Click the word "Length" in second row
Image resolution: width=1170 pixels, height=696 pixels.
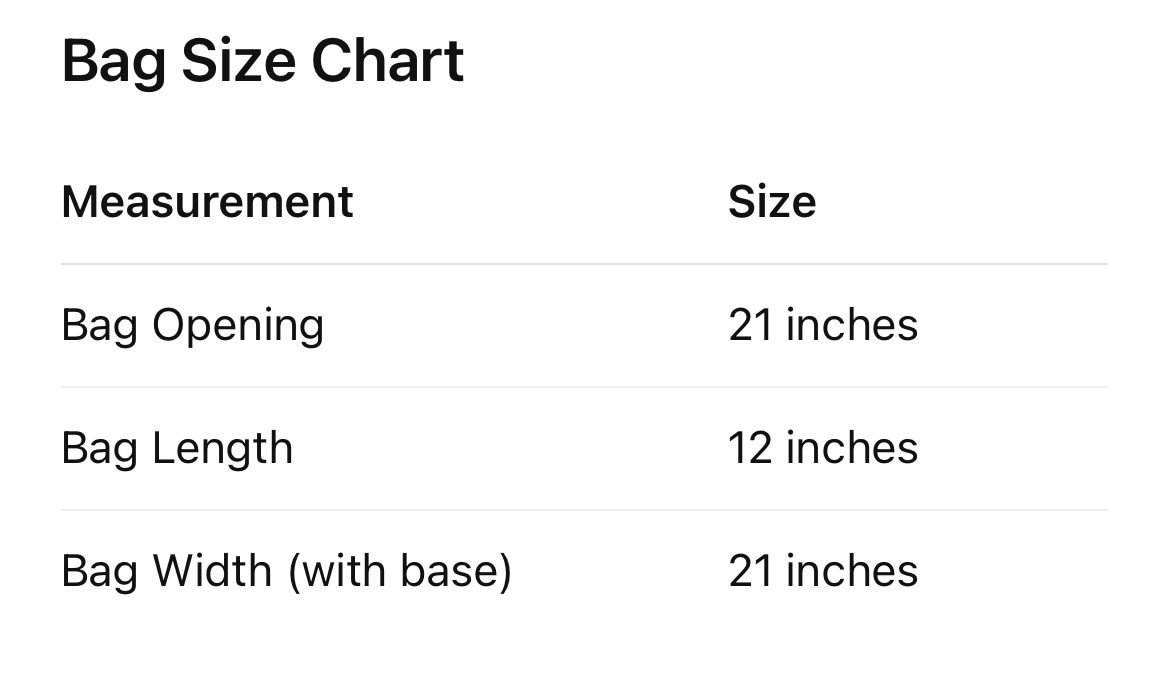222,449
